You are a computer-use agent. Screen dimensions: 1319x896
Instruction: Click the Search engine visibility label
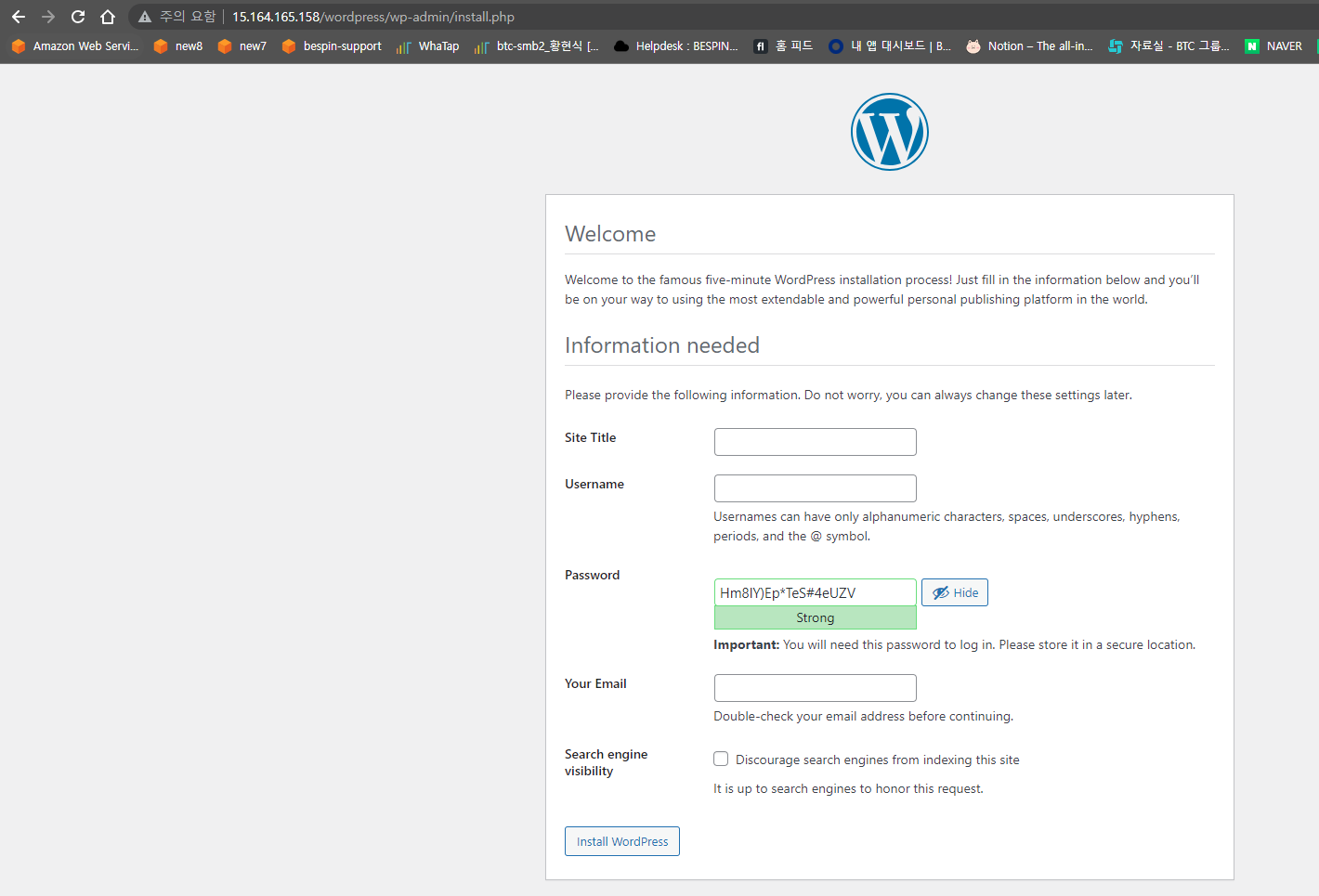(x=607, y=762)
